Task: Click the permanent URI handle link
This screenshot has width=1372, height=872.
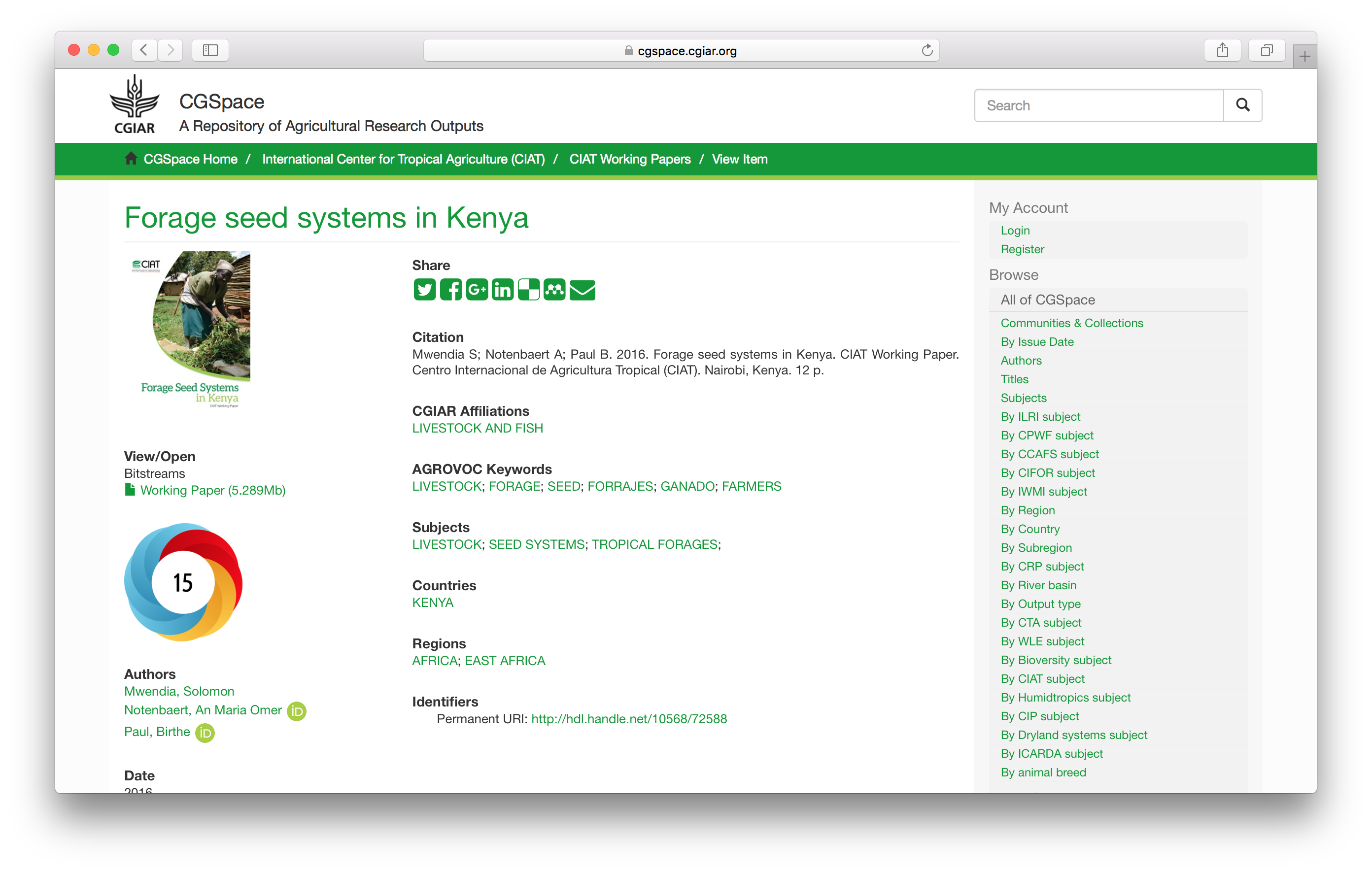Action: pos(630,719)
